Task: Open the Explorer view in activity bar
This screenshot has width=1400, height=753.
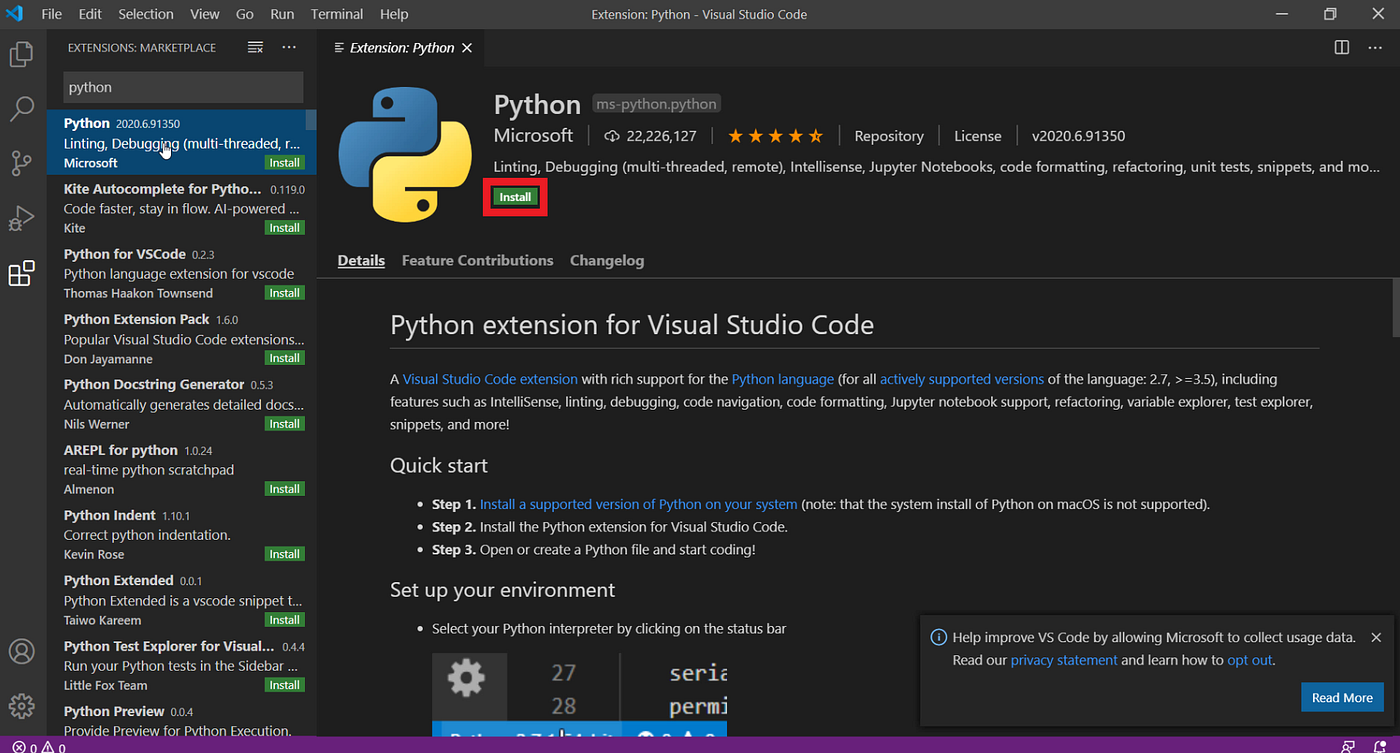Action: (21, 54)
